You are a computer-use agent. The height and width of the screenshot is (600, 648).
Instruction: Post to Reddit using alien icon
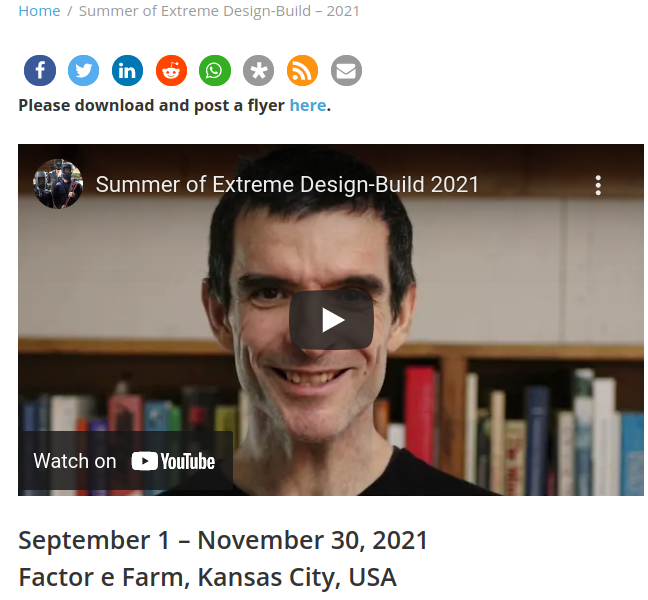(x=171, y=71)
